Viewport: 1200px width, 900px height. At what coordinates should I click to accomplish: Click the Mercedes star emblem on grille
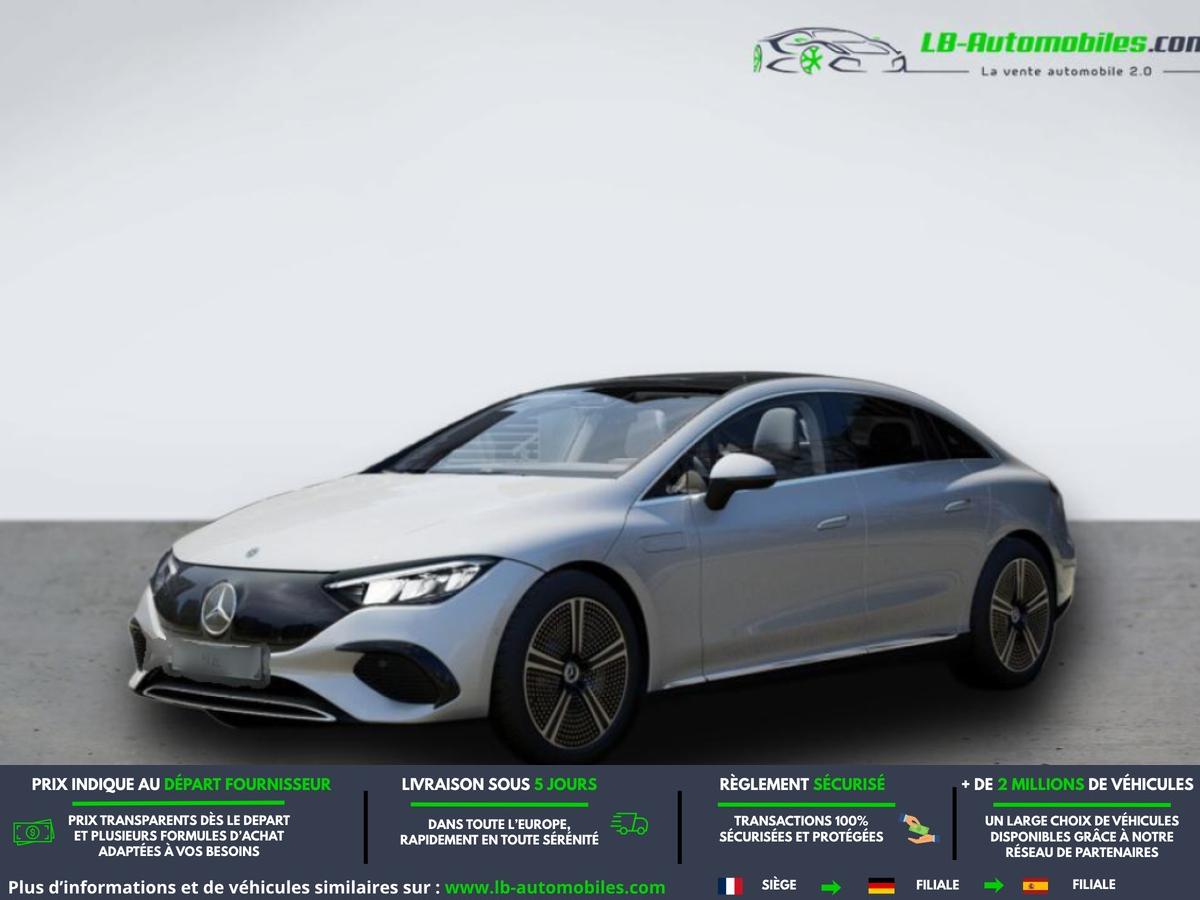[x=218, y=608]
